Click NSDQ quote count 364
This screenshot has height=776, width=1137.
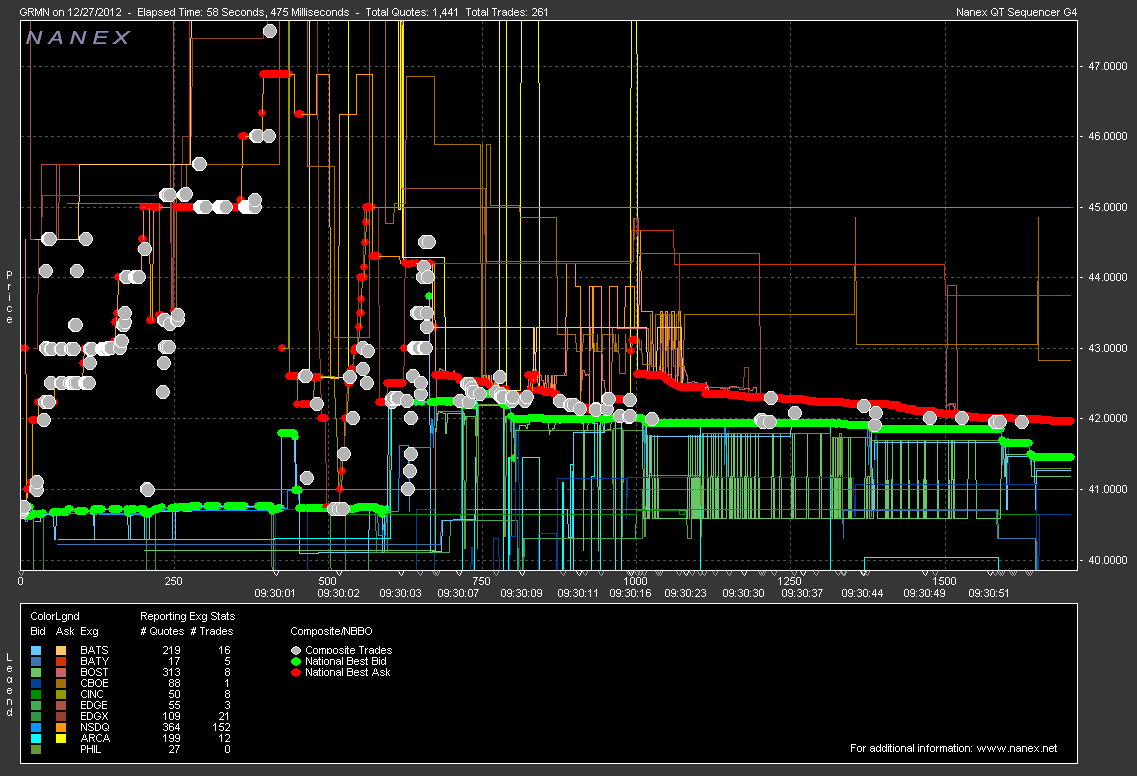click(x=171, y=727)
